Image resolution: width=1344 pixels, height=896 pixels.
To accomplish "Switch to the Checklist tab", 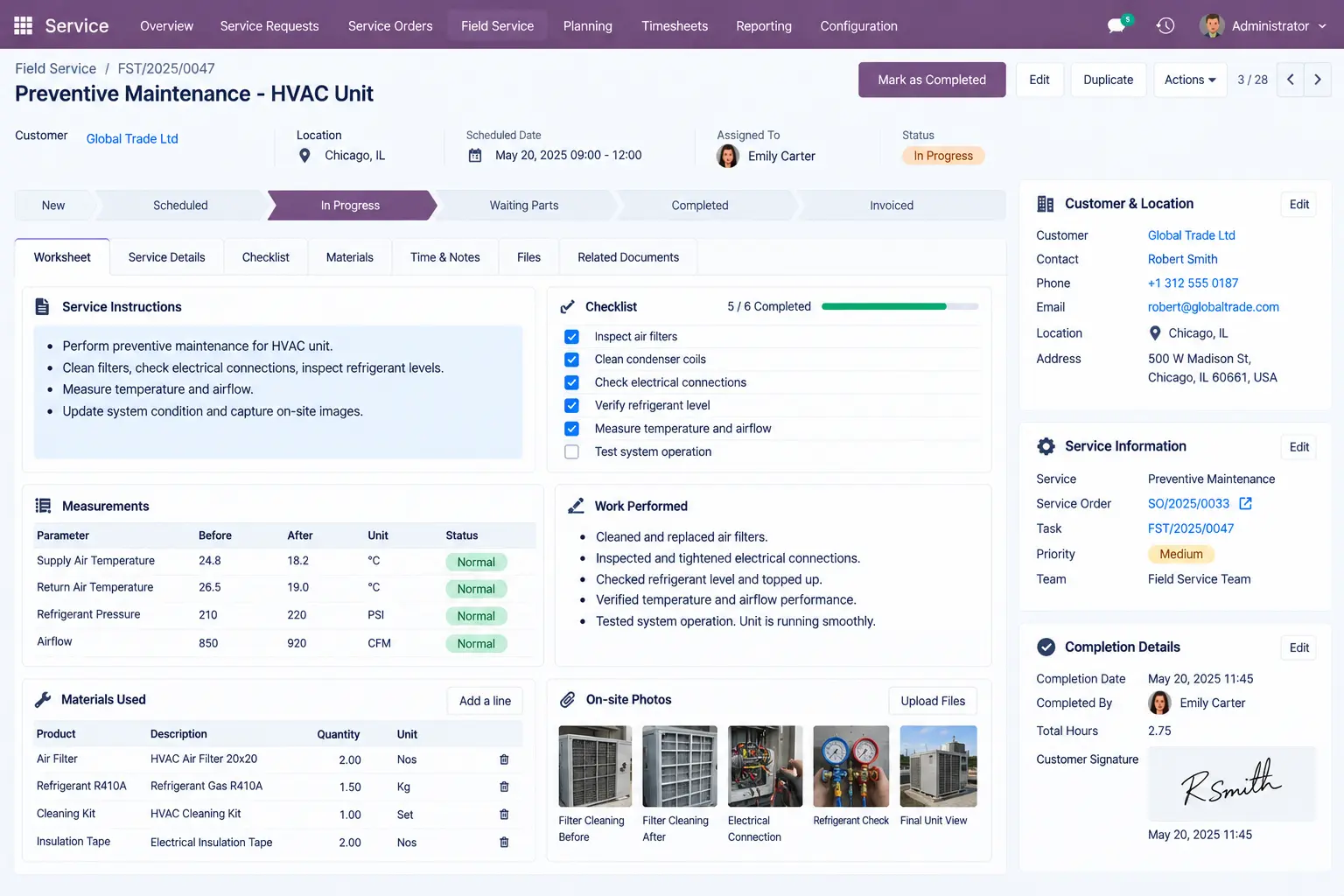I will click(x=265, y=257).
